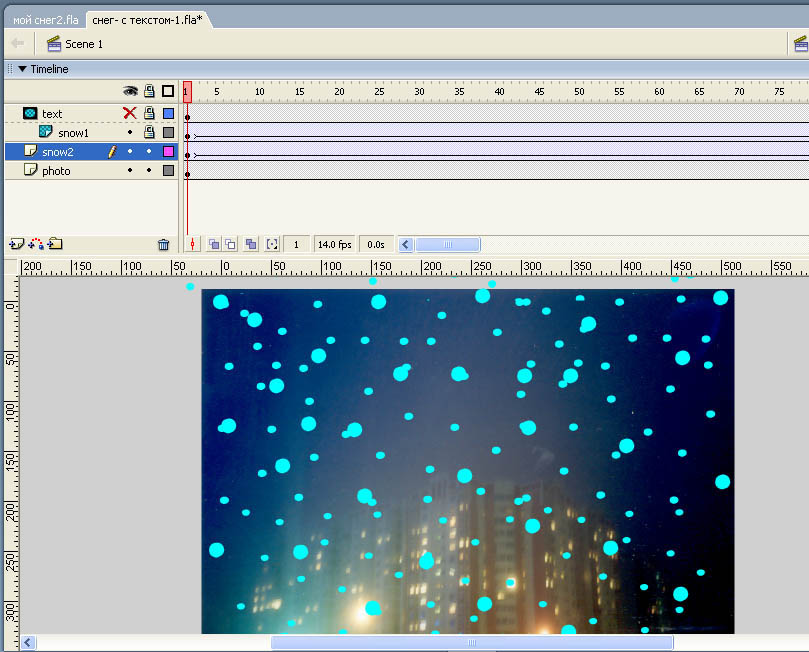Image resolution: width=809 pixels, height=652 pixels.
Task: Enable Onion Skin mode
Action: [214, 244]
